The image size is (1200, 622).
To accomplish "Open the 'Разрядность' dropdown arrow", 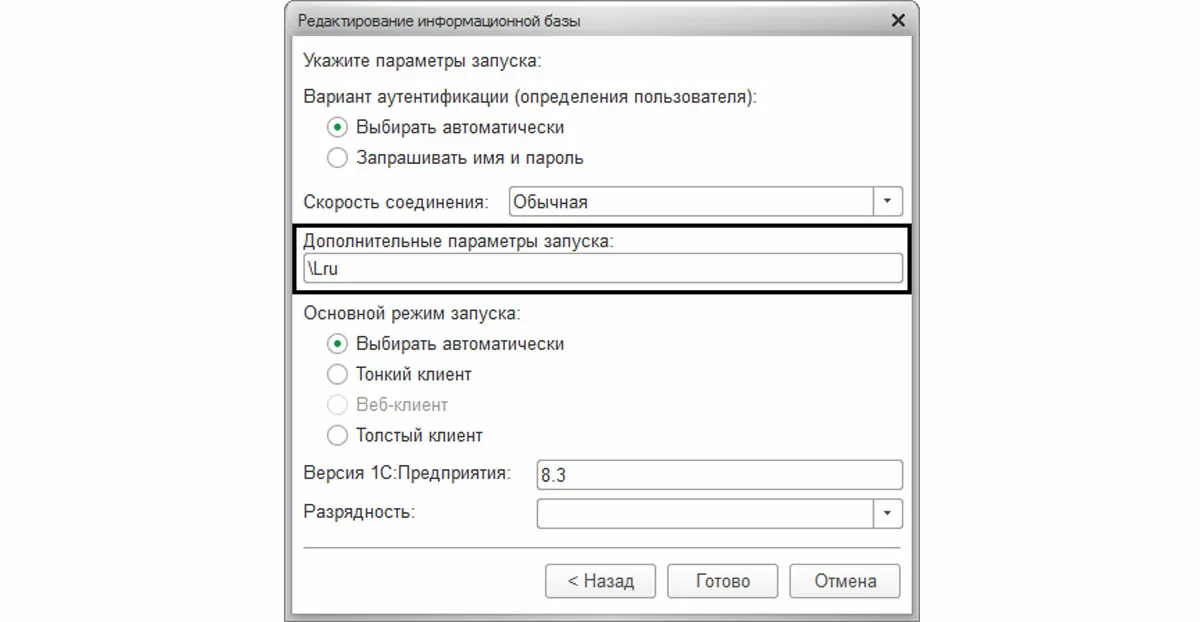I will (x=888, y=513).
